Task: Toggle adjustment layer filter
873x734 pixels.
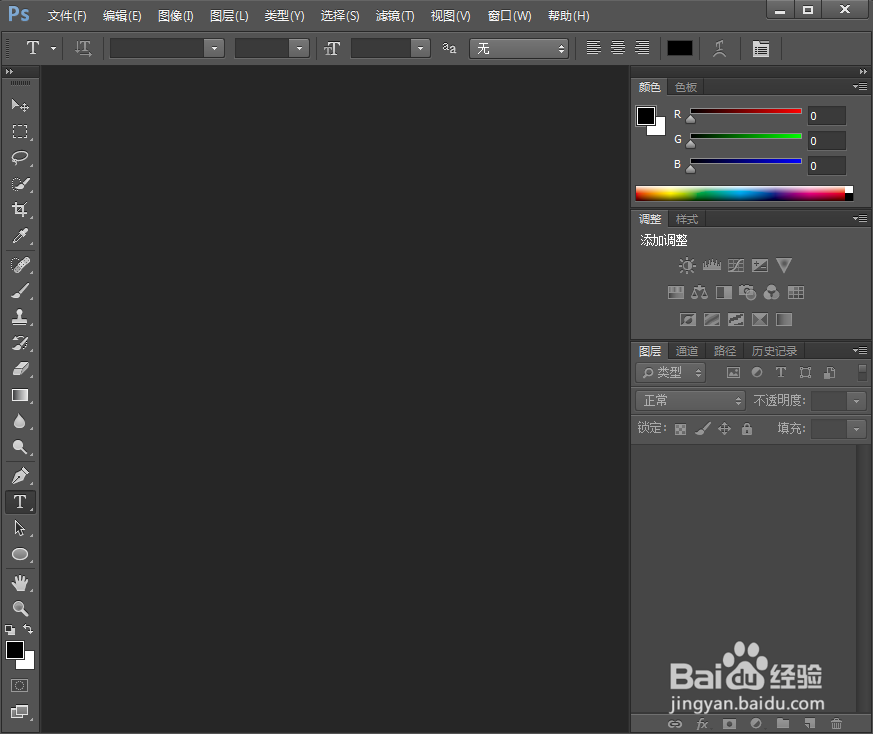Action: point(757,373)
